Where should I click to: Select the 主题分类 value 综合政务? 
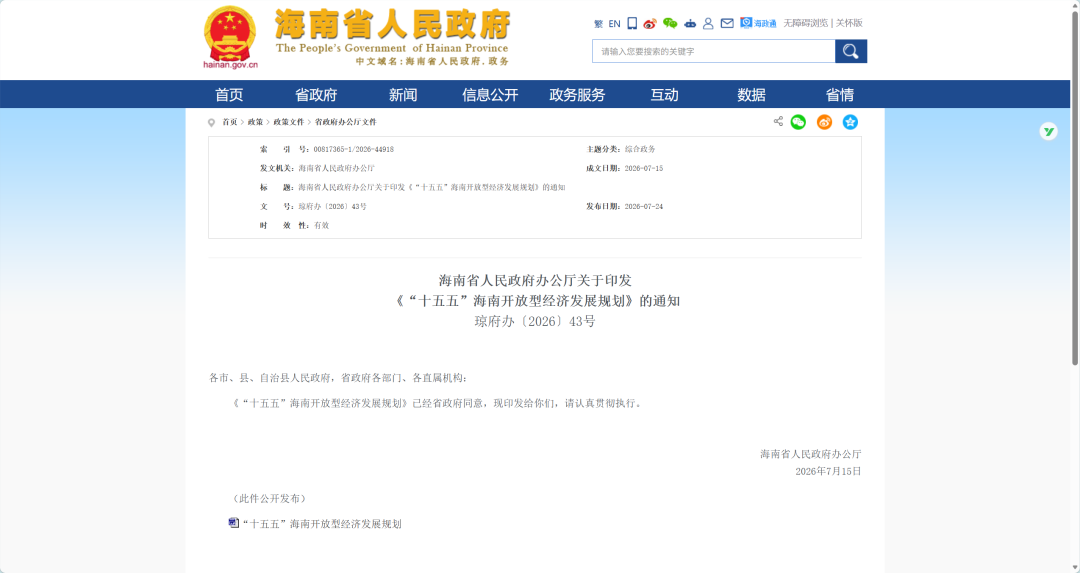pos(640,149)
